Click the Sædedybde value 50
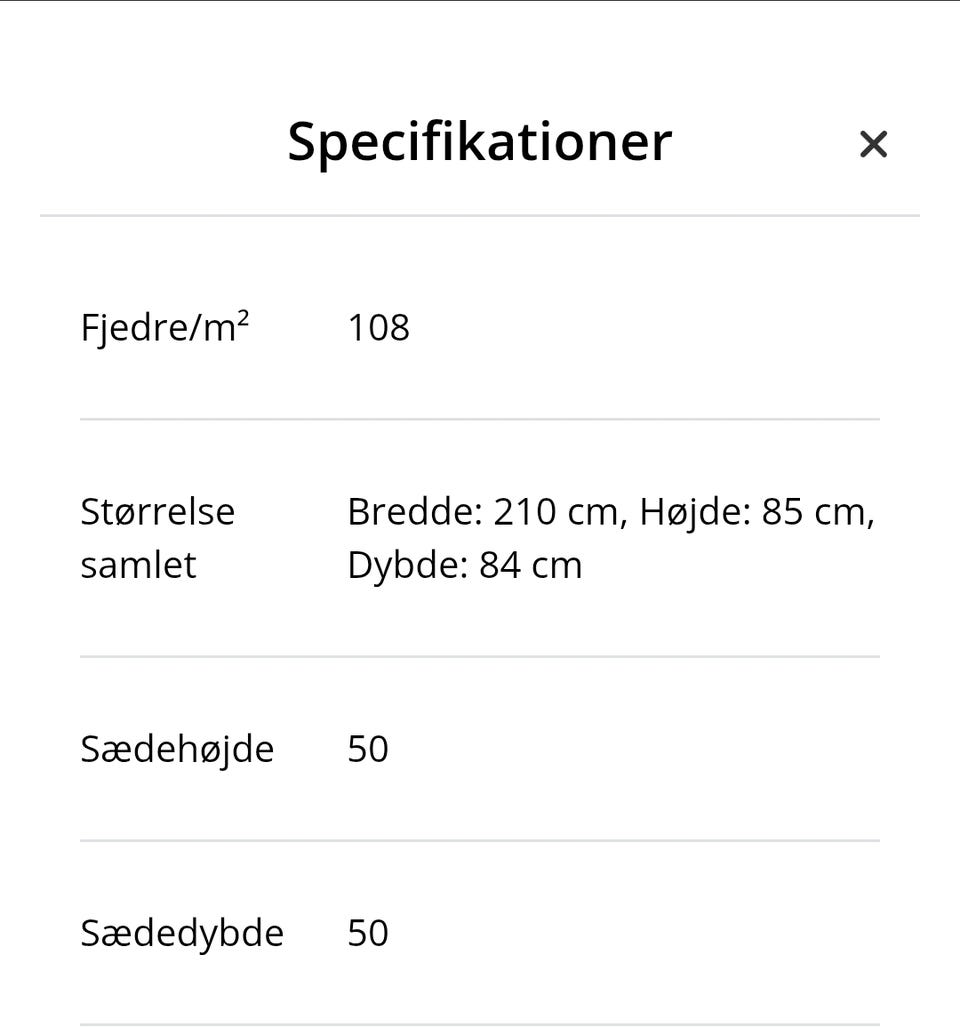Image resolution: width=960 pixels, height=1027 pixels. click(x=369, y=932)
